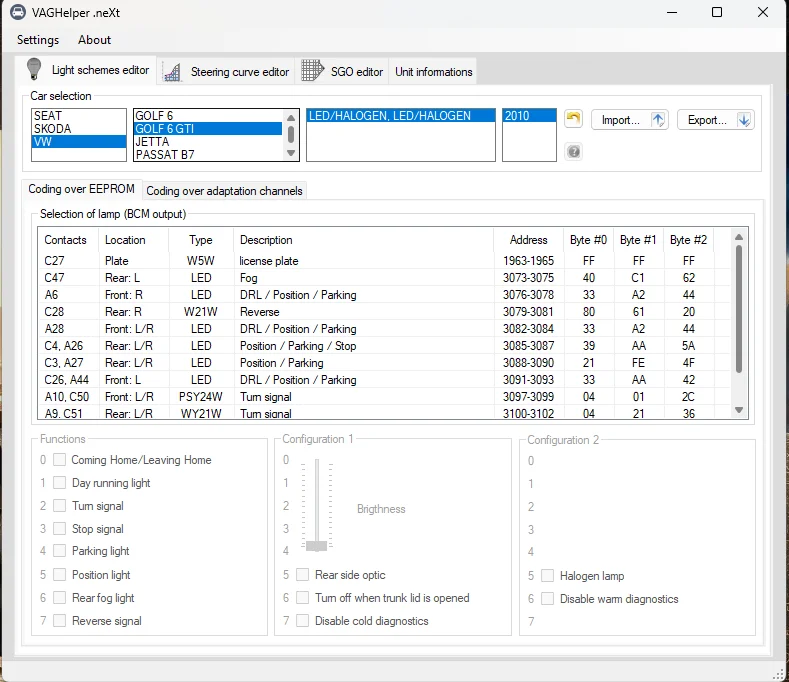
Task: Click the light bulb icon on Light schemes tab
Action: pyautogui.click(x=35, y=70)
